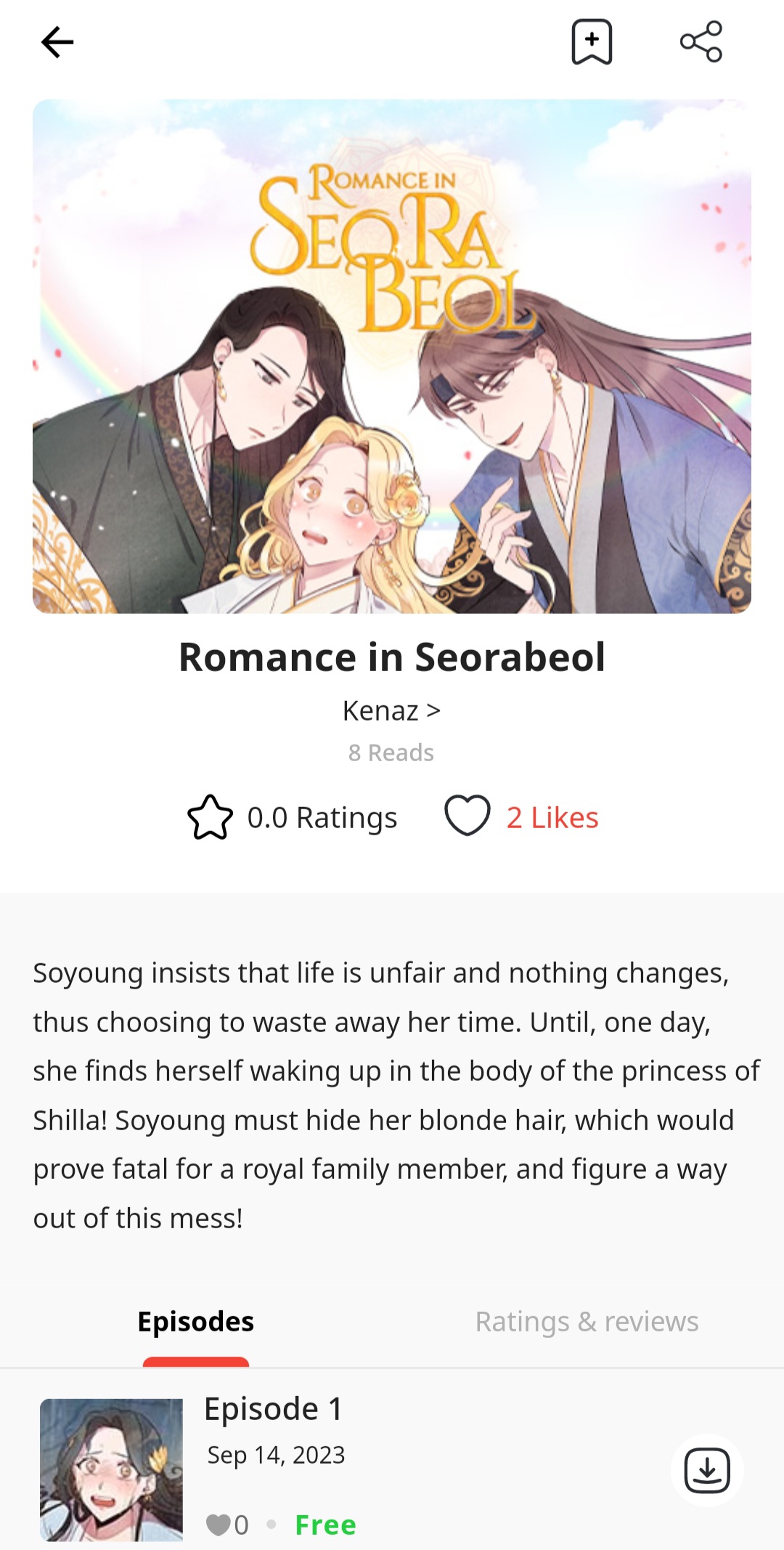This screenshot has width=784, height=1550.
Task: Tap the Sep 14, 2023 episode date
Action: tap(276, 1455)
